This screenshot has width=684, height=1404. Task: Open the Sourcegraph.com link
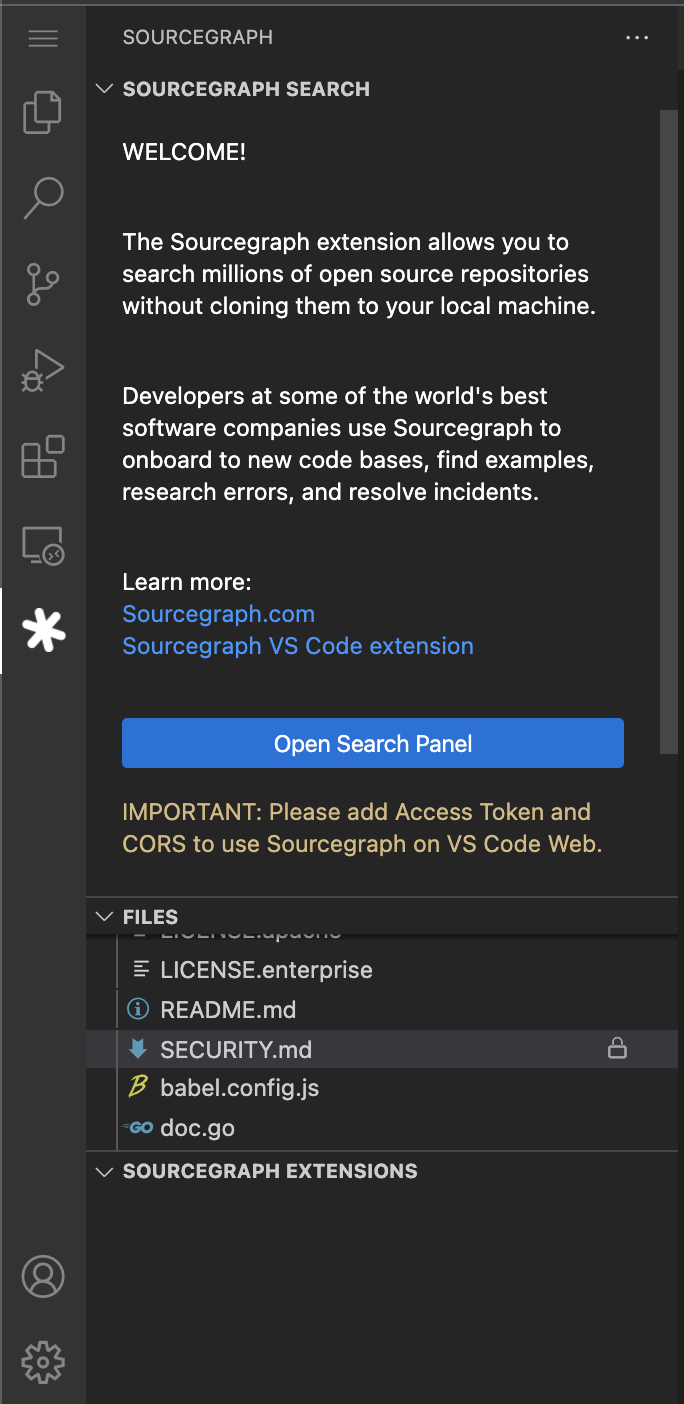(x=218, y=614)
